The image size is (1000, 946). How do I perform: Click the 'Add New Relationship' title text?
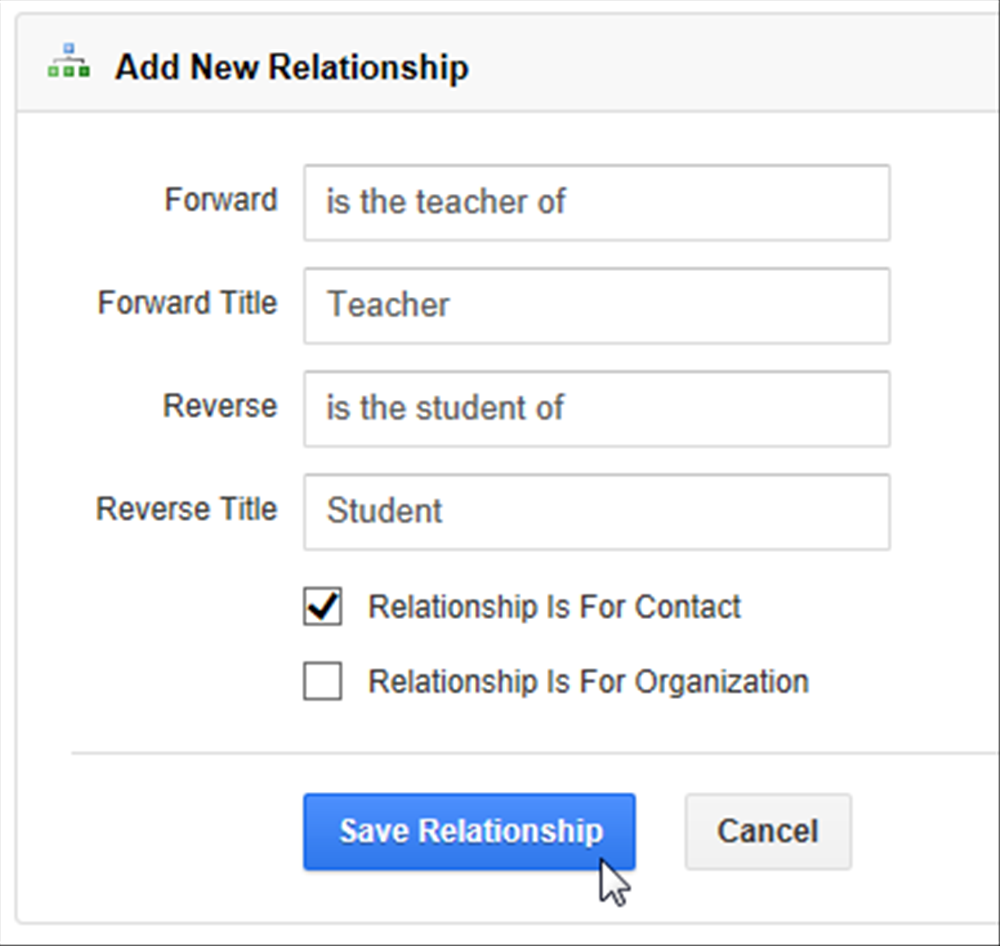[x=291, y=66]
